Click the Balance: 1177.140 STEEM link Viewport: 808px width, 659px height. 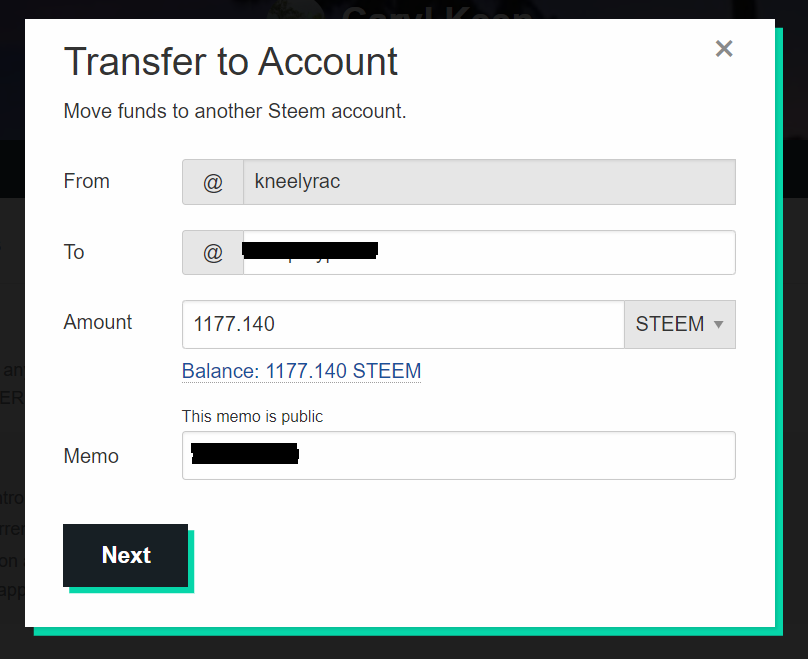(301, 371)
